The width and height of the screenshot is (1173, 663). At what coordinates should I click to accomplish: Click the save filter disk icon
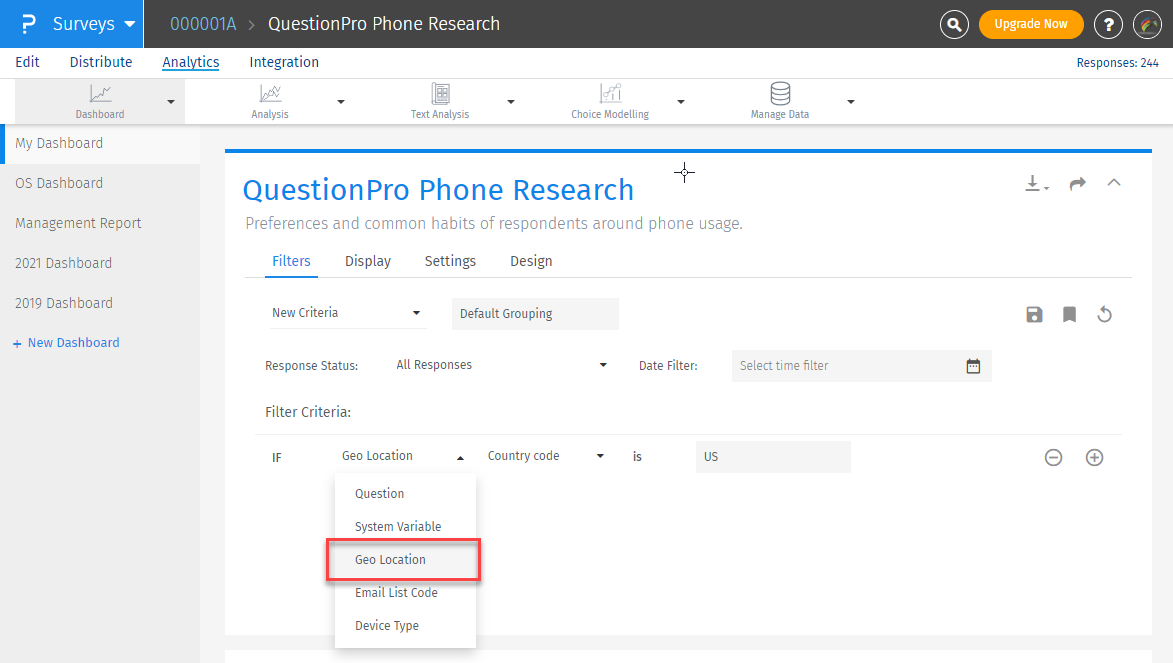1034,314
